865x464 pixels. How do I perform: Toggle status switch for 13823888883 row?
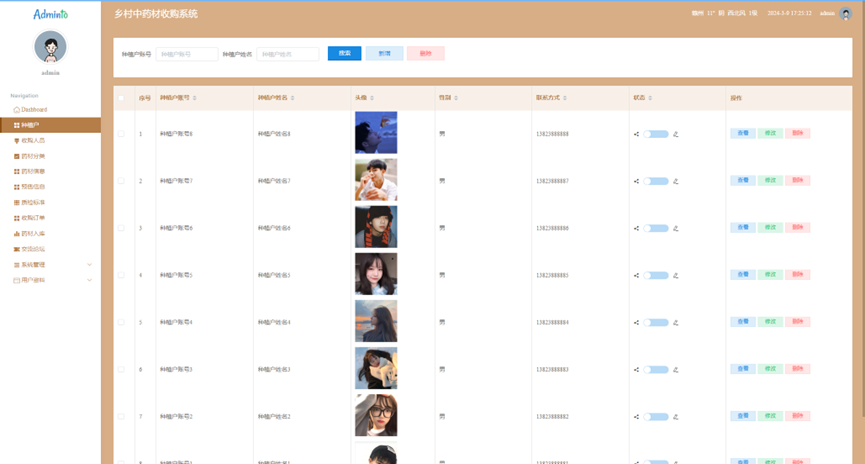pyautogui.click(x=656, y=370)
